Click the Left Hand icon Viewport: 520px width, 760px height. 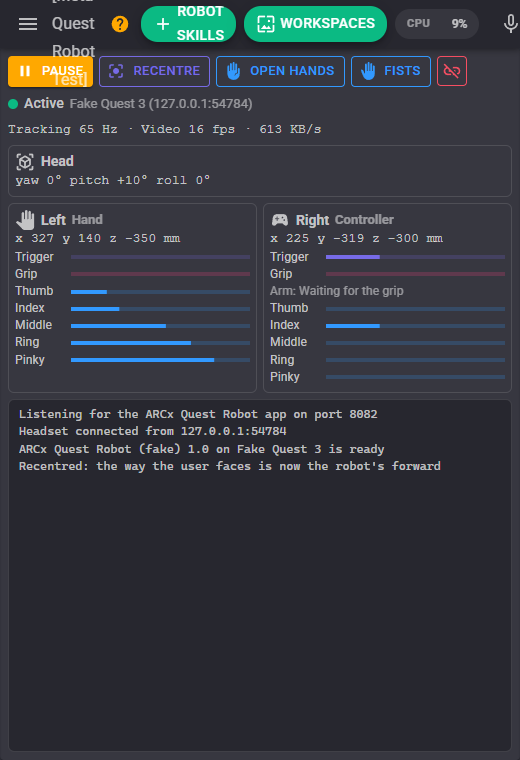click(x=25, y=220)
